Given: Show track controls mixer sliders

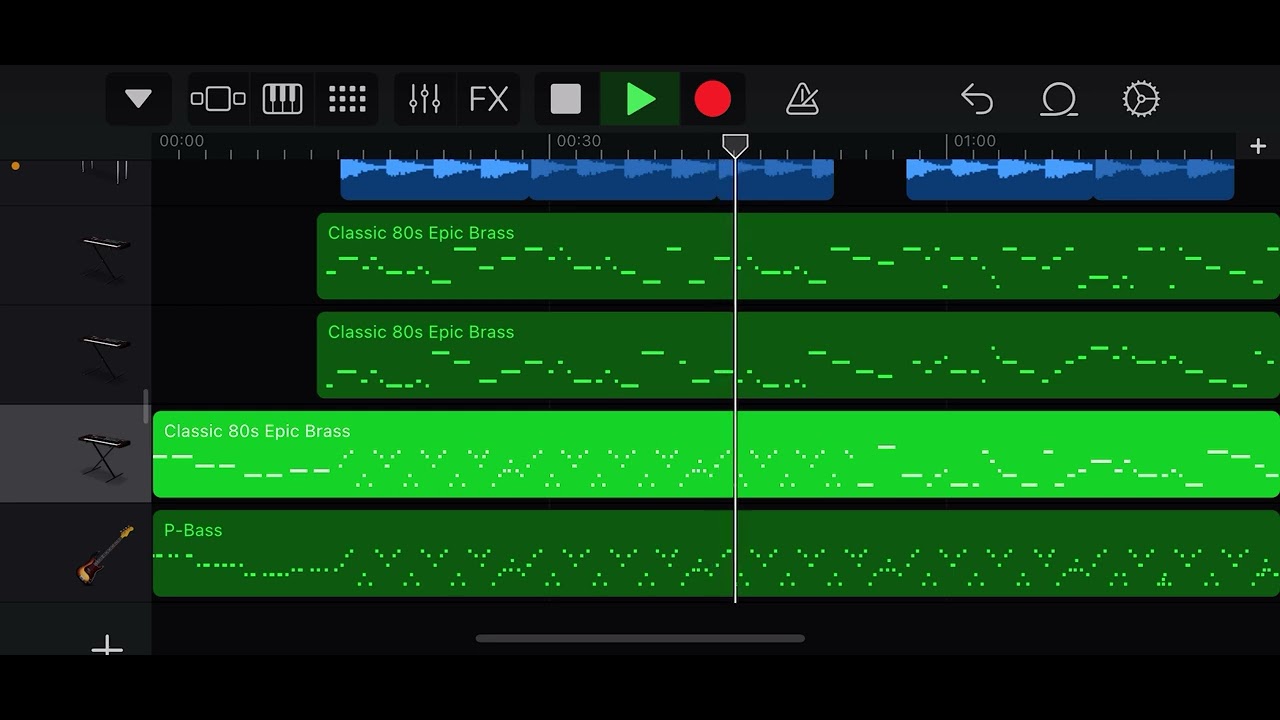Looking at the screenshot, I should tap(425, 99).
